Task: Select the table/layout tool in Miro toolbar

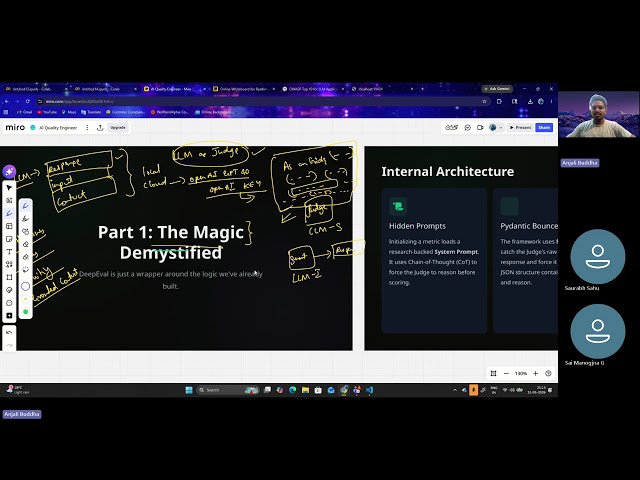Action: click(9, 226)
